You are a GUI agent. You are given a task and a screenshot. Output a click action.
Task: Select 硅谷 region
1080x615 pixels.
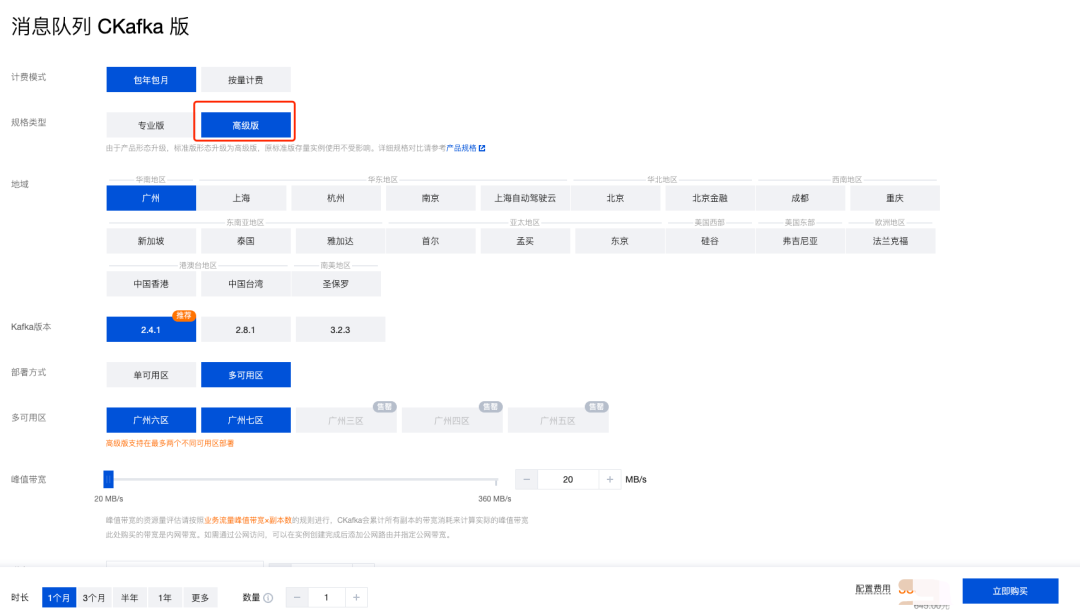tap(709, 241)
